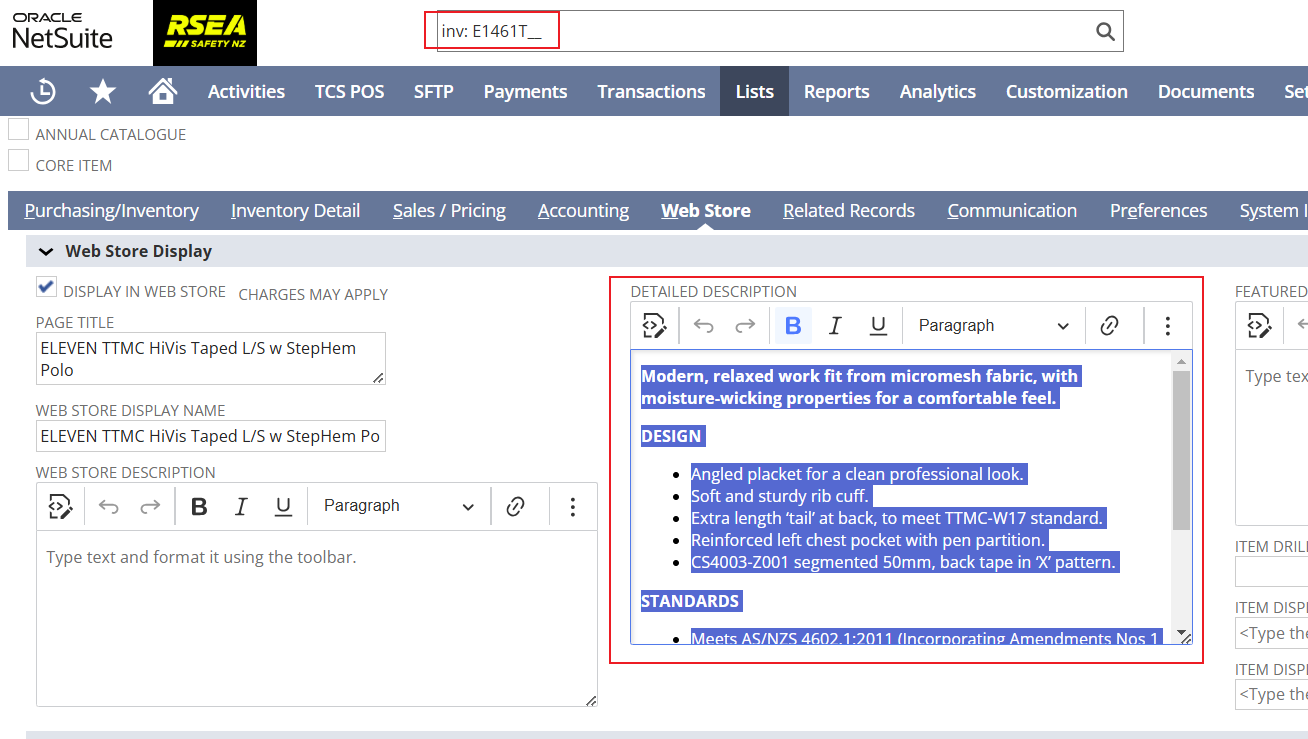Click the Page Title text field

click(210, 358)
